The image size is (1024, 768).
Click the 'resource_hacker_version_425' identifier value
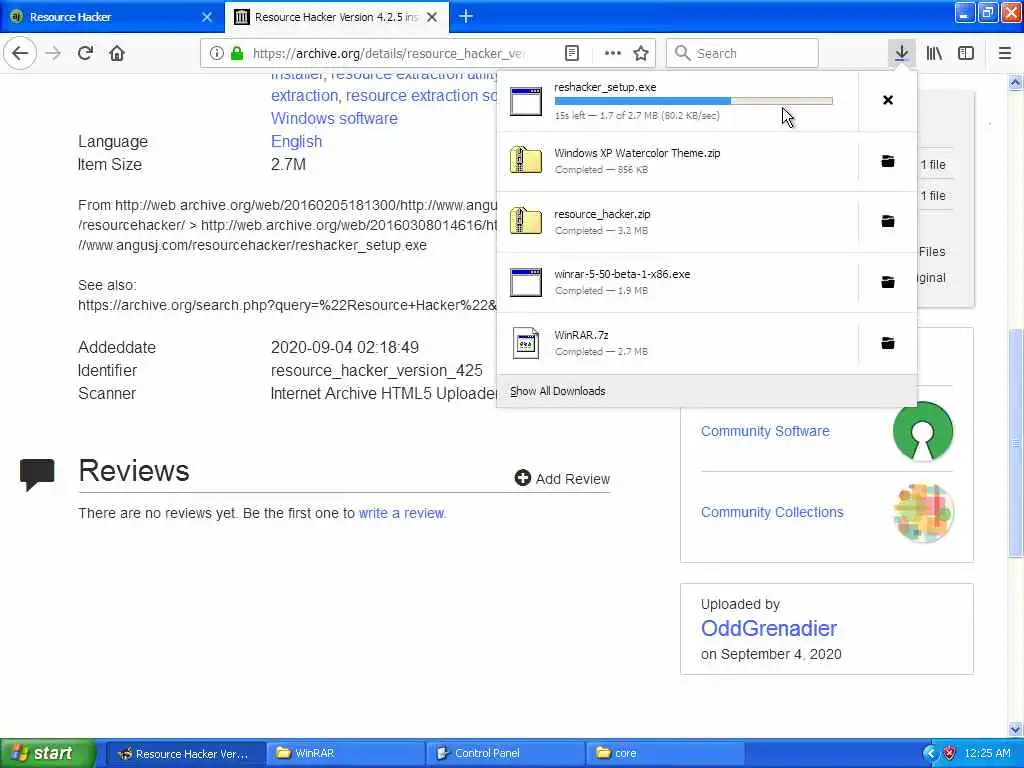coord(377,370)
